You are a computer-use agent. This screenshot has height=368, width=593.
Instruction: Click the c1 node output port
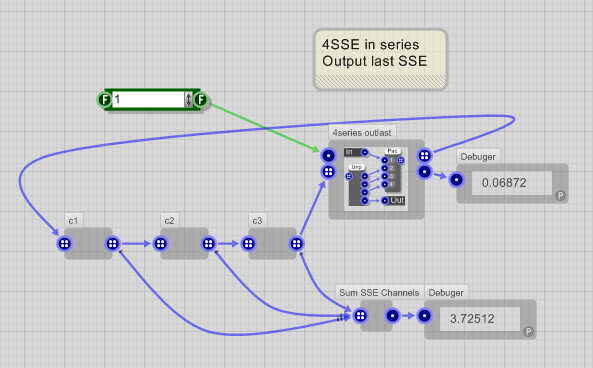coord(113,244)
